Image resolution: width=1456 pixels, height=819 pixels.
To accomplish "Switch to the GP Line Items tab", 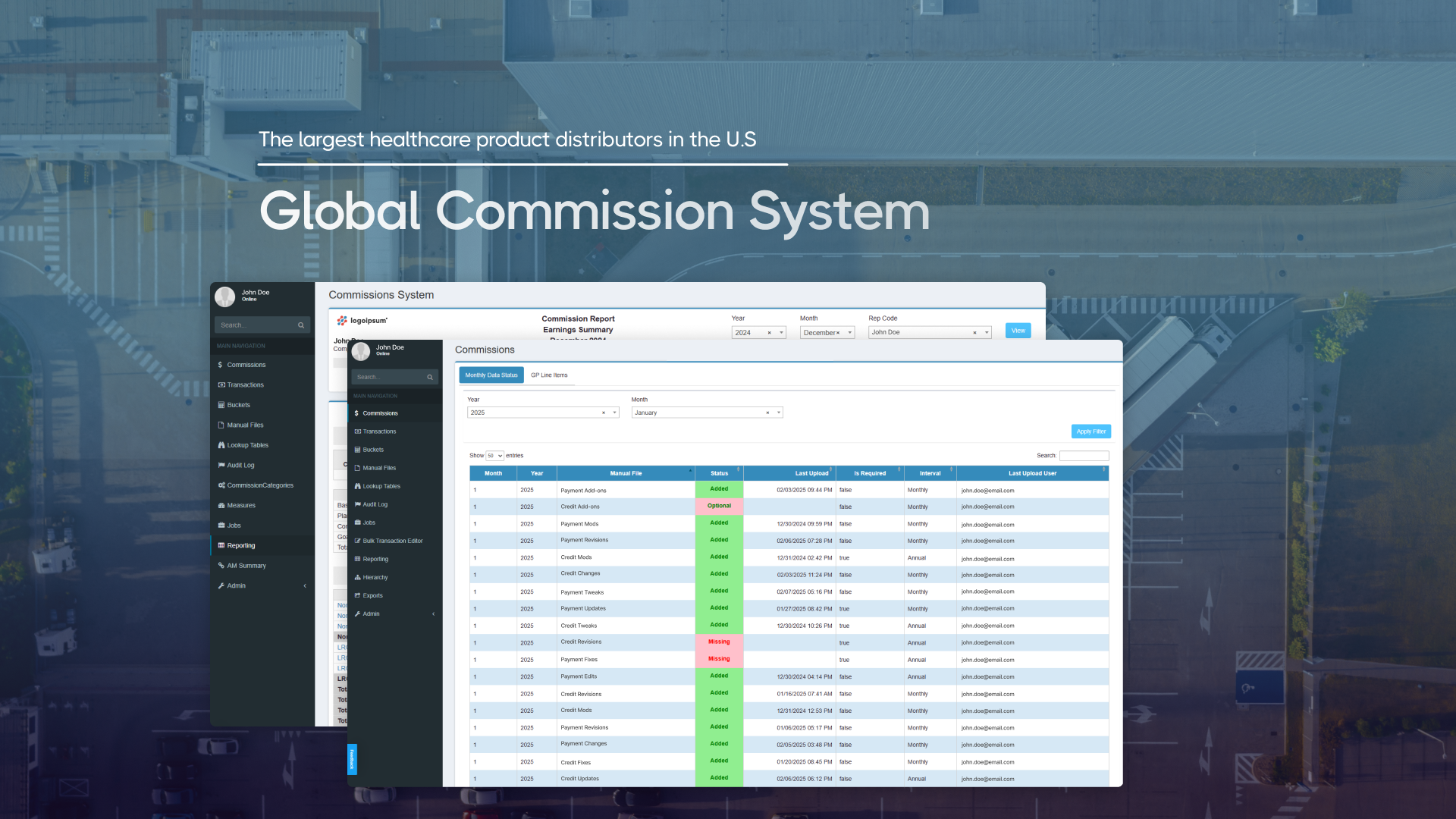I will click(x=549, y=375).
